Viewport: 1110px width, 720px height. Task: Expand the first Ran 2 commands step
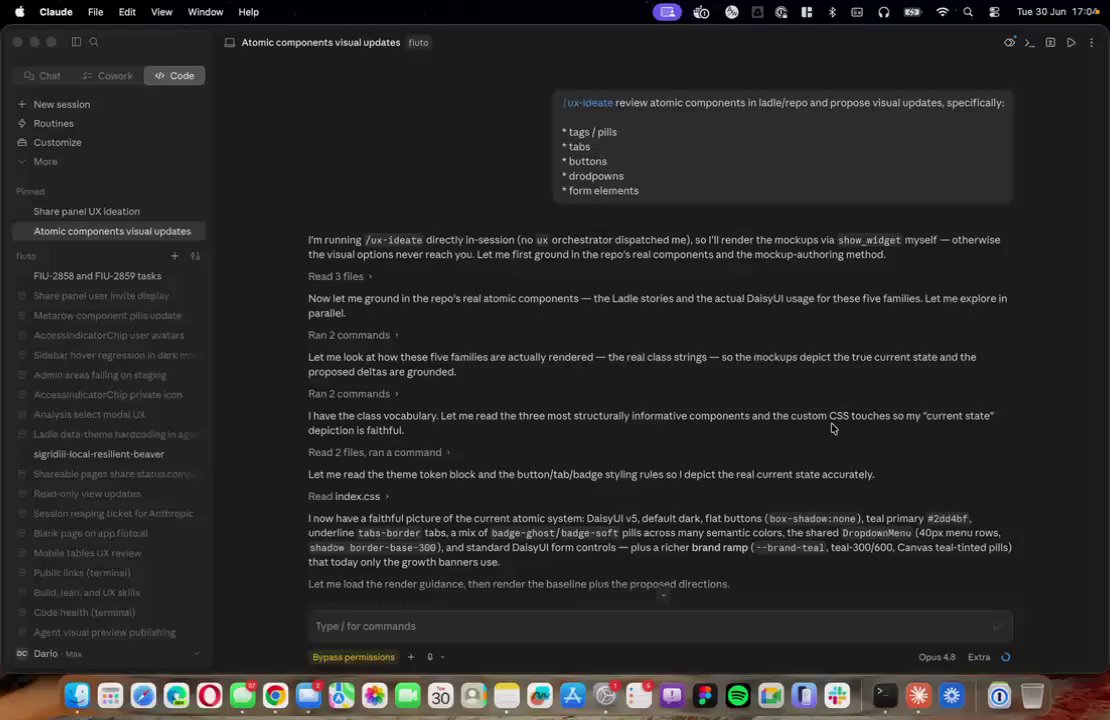[353, 336]
